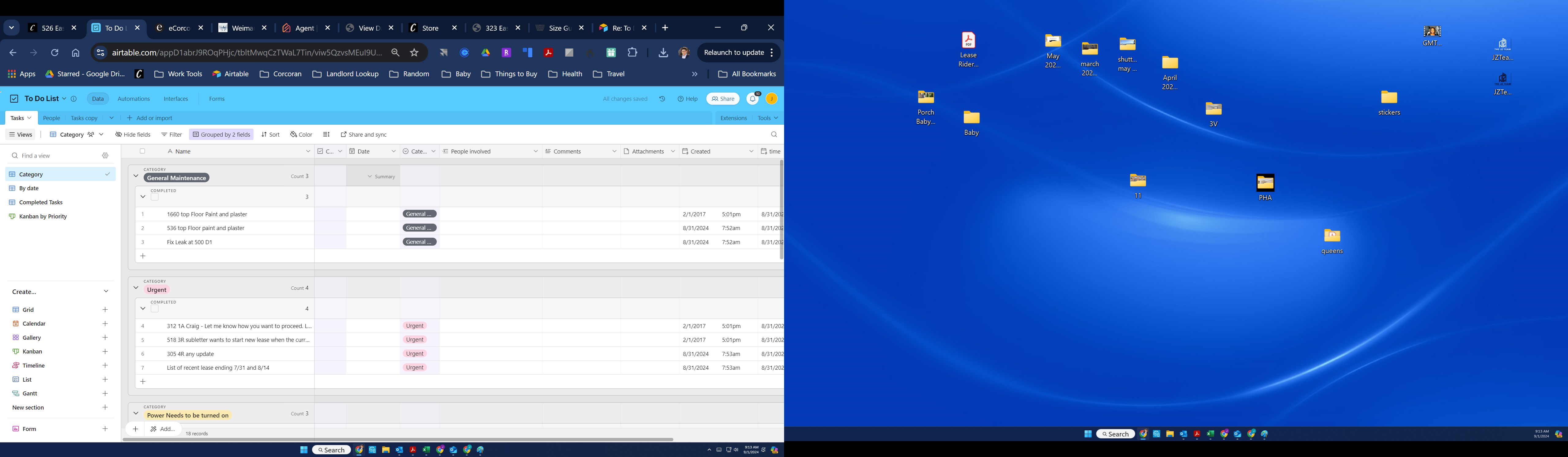Image resolution: width=1568 pixels, height=457 pixels.
Task: Add a record under General Maintenance group
Action: pyautogui.click(x=143, y=256)
